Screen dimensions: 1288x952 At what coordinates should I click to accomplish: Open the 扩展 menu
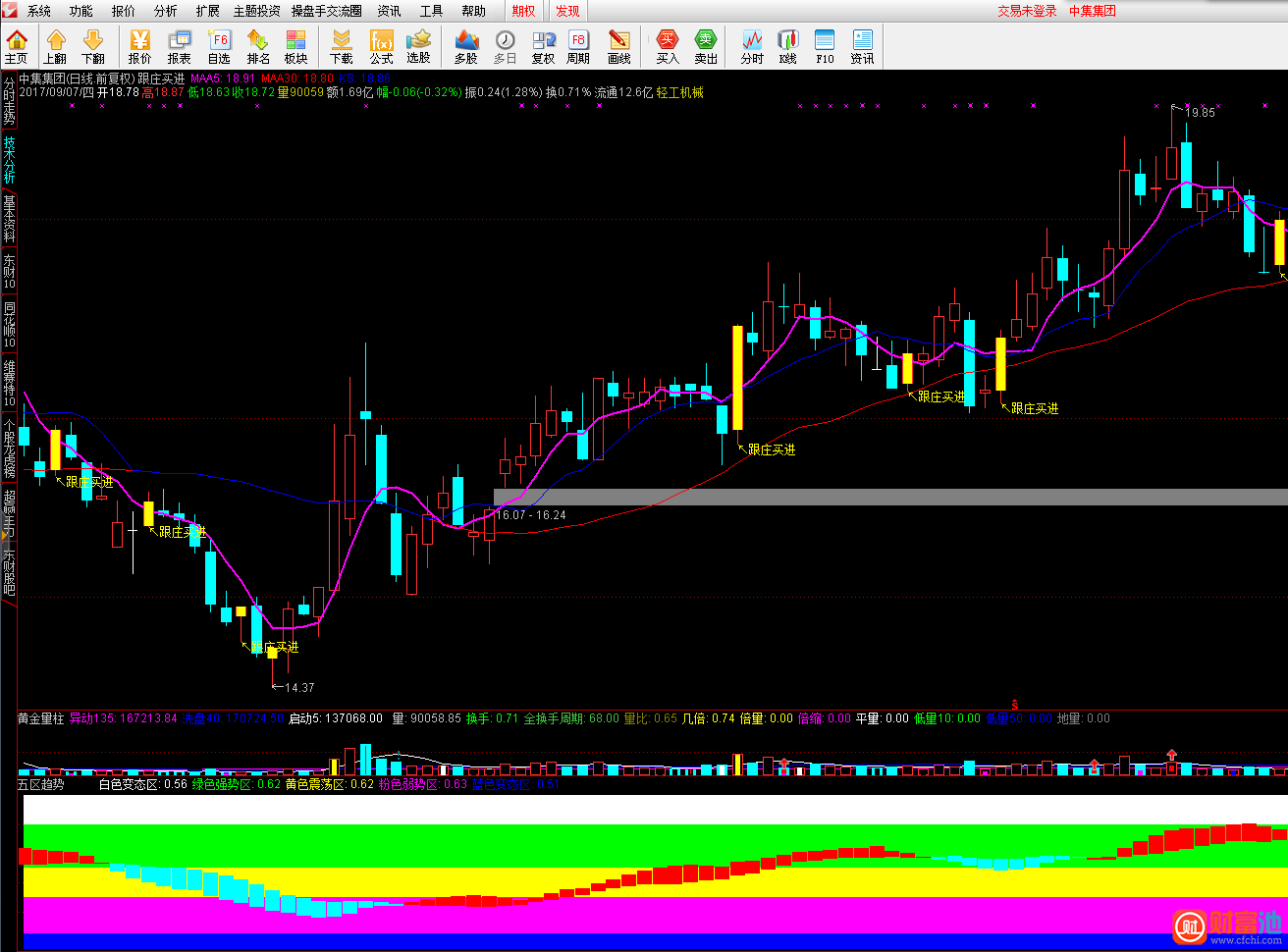208,11
